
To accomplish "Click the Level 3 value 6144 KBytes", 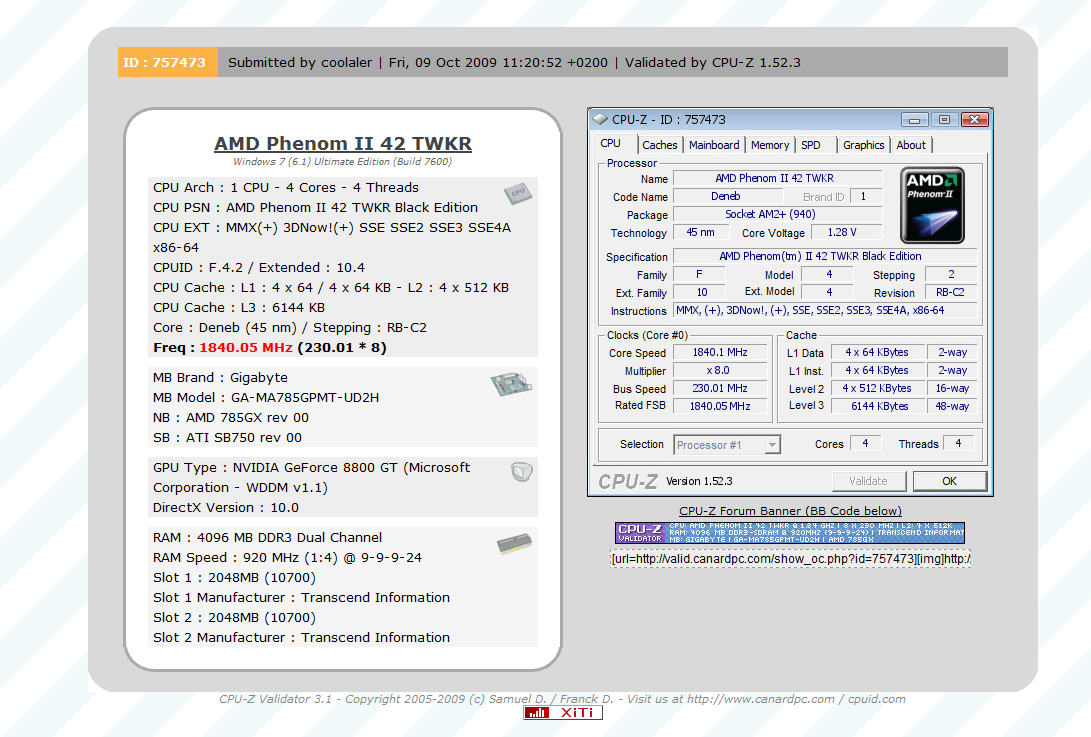I will (877, 406).
